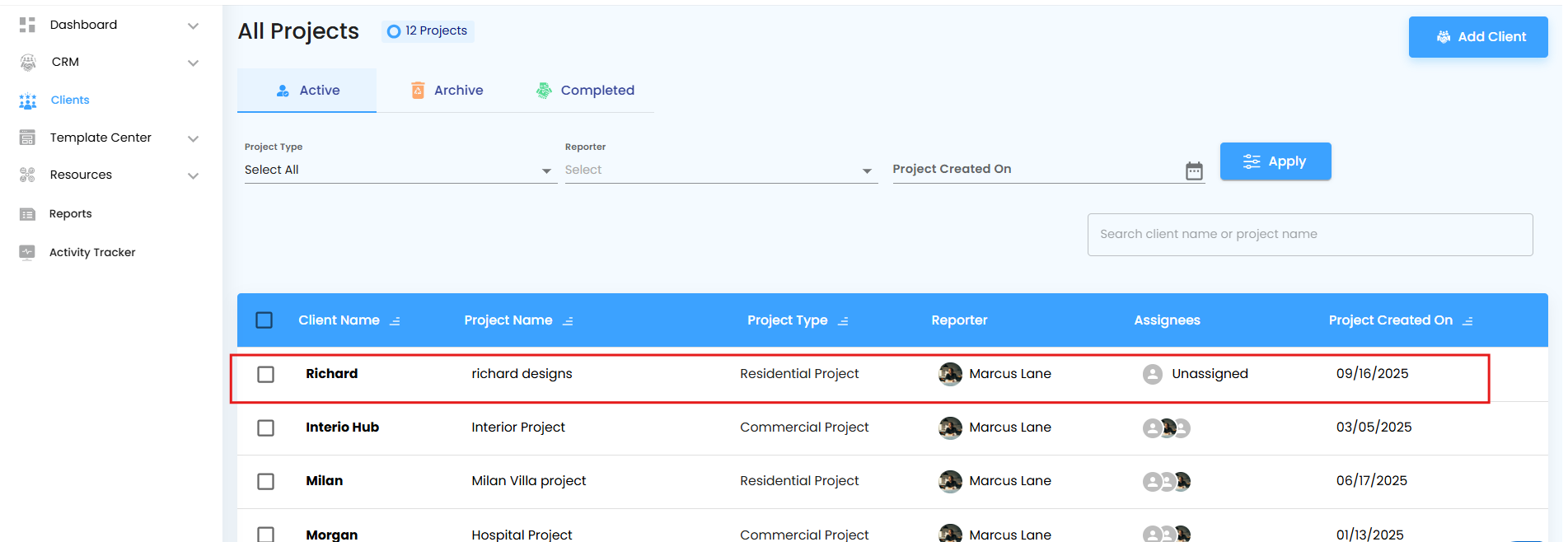Image resolution: width=1568 pixels, height=542 pixels.
Task: Switch to the Archive tab
Action: click(x=447, y=91)
